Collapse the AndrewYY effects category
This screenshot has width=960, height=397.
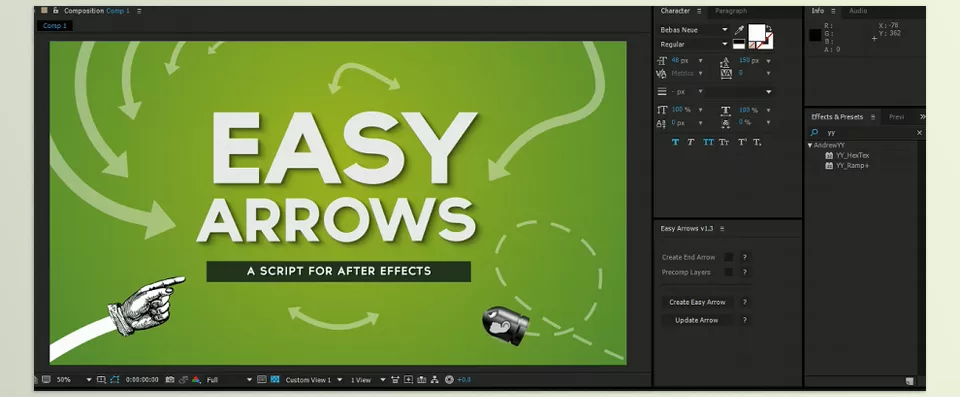pos(810,145)
